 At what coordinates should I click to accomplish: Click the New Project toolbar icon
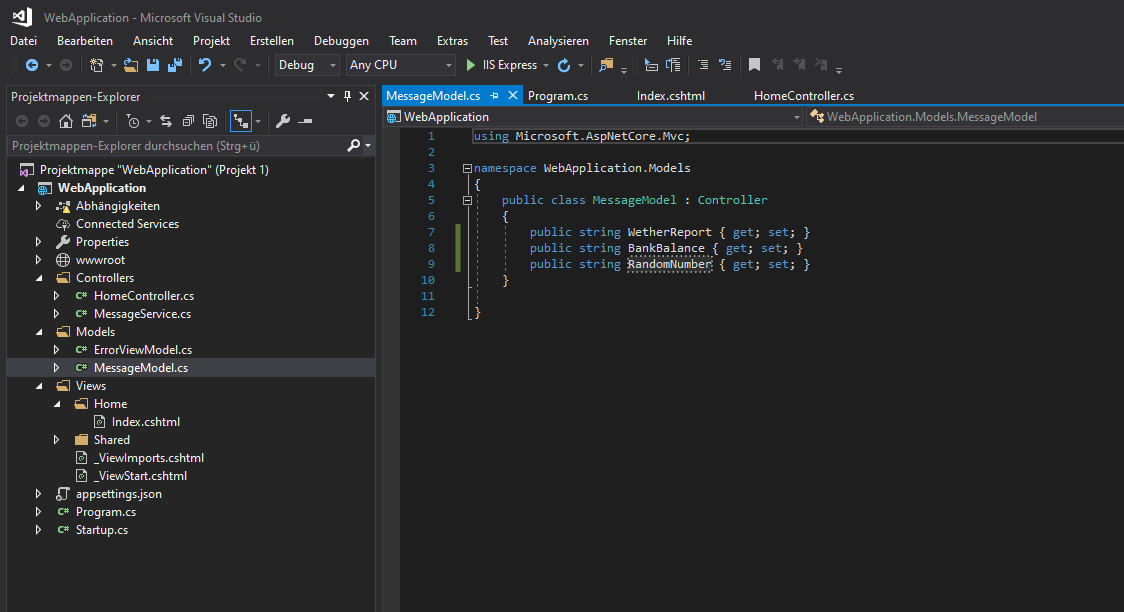pyautogui.click(x=96, y=65)
